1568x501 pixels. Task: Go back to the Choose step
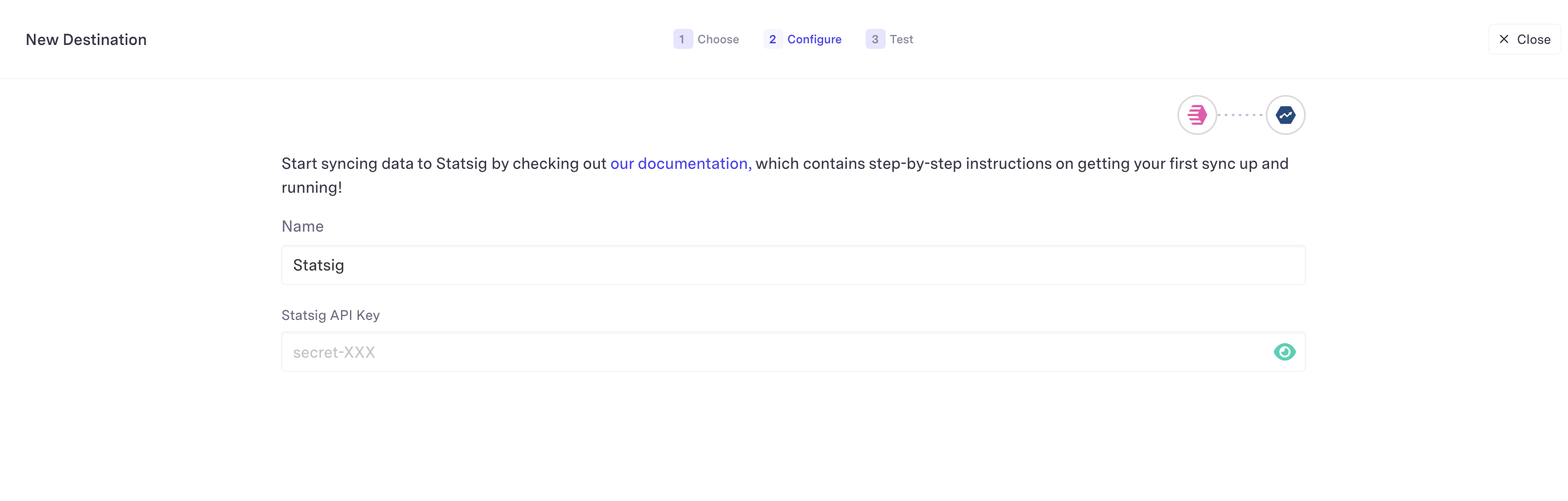[x=718, y=39]
